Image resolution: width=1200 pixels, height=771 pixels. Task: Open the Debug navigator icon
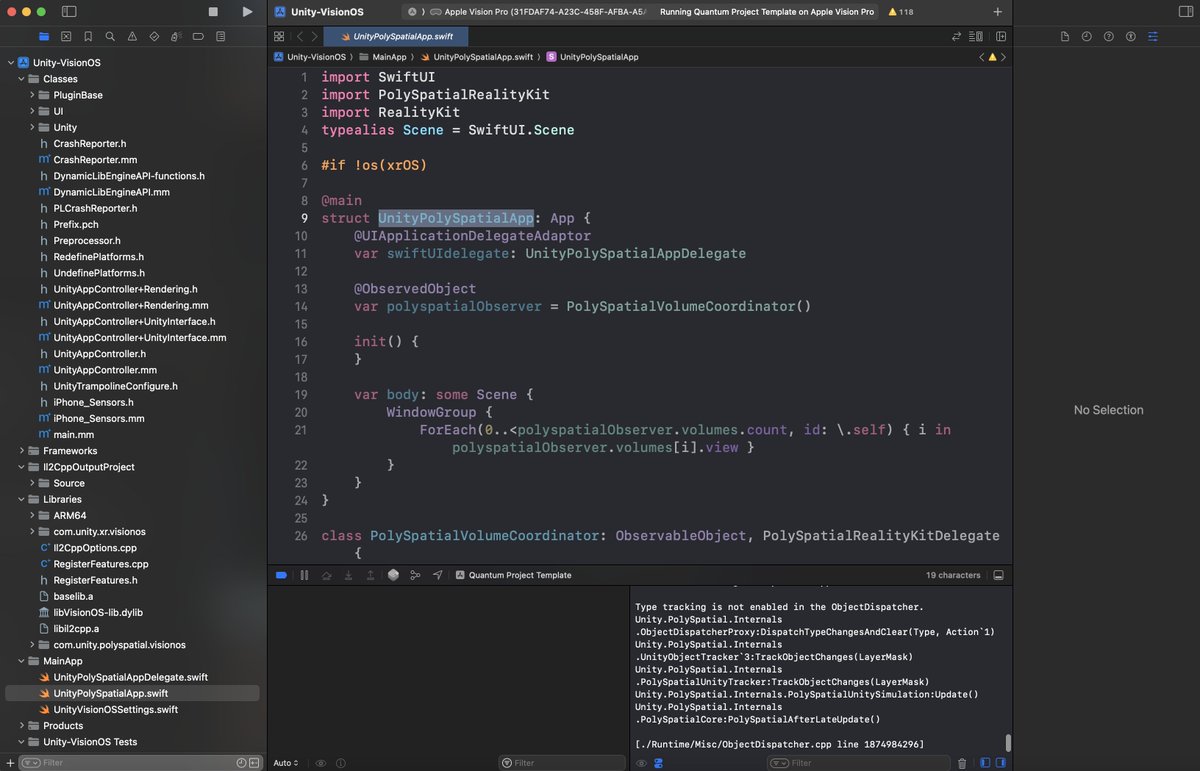tap(176, 36)
